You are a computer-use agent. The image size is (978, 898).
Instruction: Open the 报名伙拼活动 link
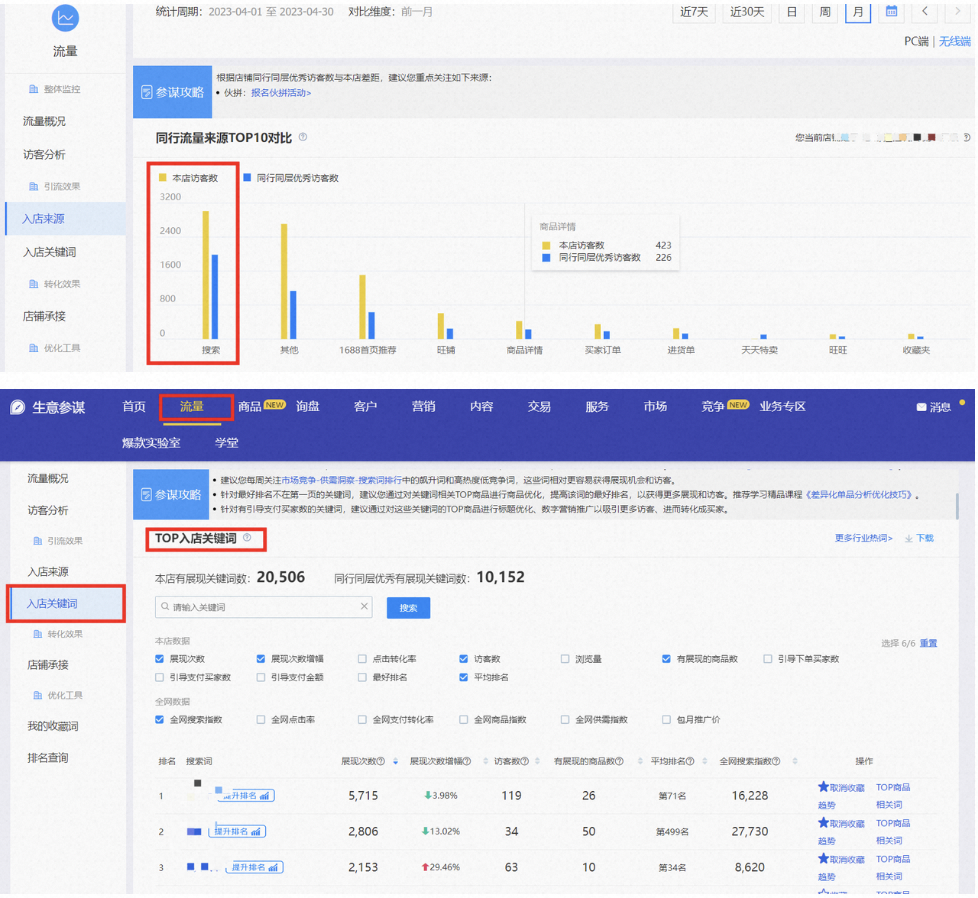[x=281, y=93]
